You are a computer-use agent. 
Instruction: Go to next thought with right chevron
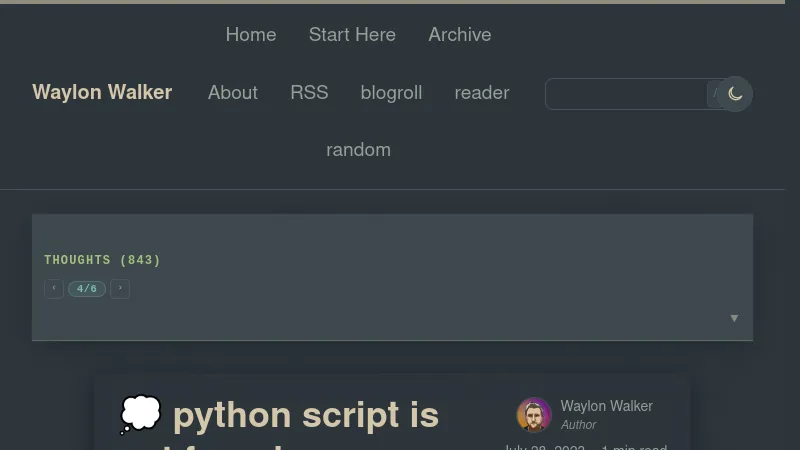pos(120,289)
